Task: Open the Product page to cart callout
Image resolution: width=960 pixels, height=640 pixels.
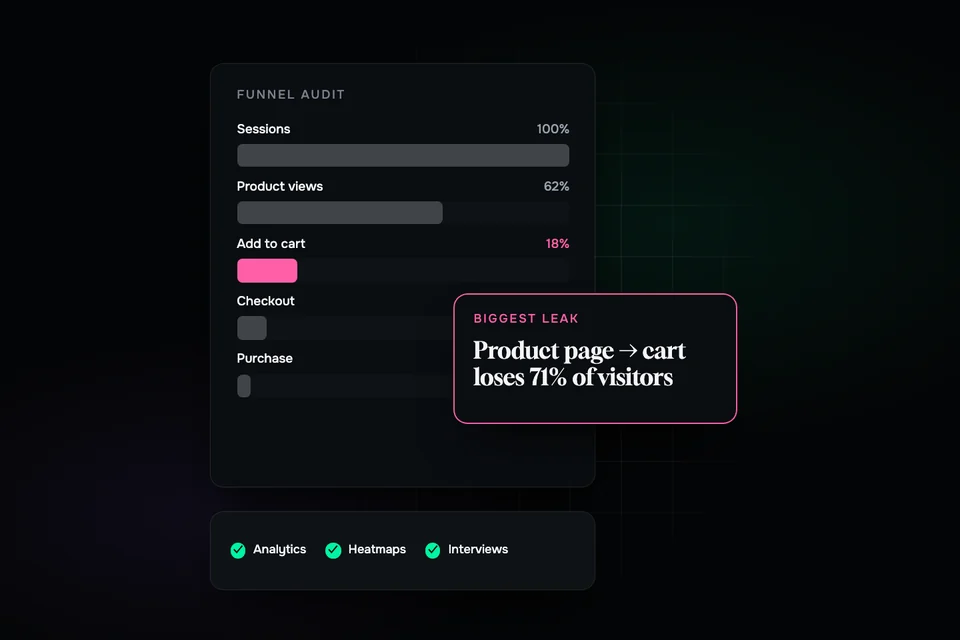Action: tap(595, 358)
